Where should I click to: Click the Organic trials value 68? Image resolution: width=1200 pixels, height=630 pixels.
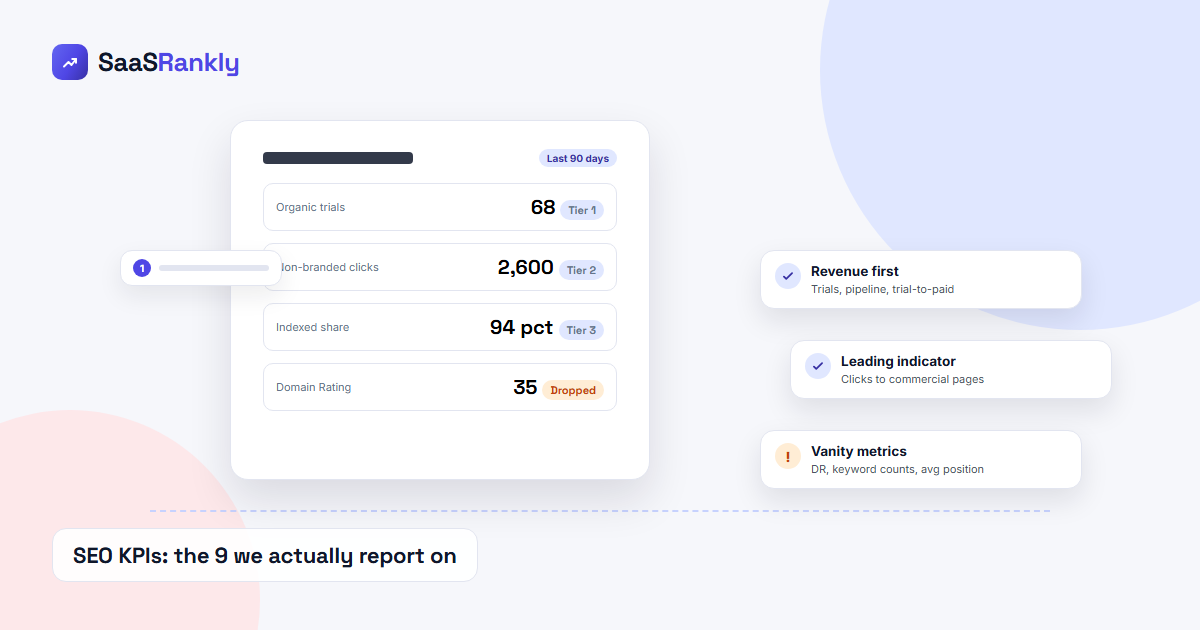click(543, 207)
